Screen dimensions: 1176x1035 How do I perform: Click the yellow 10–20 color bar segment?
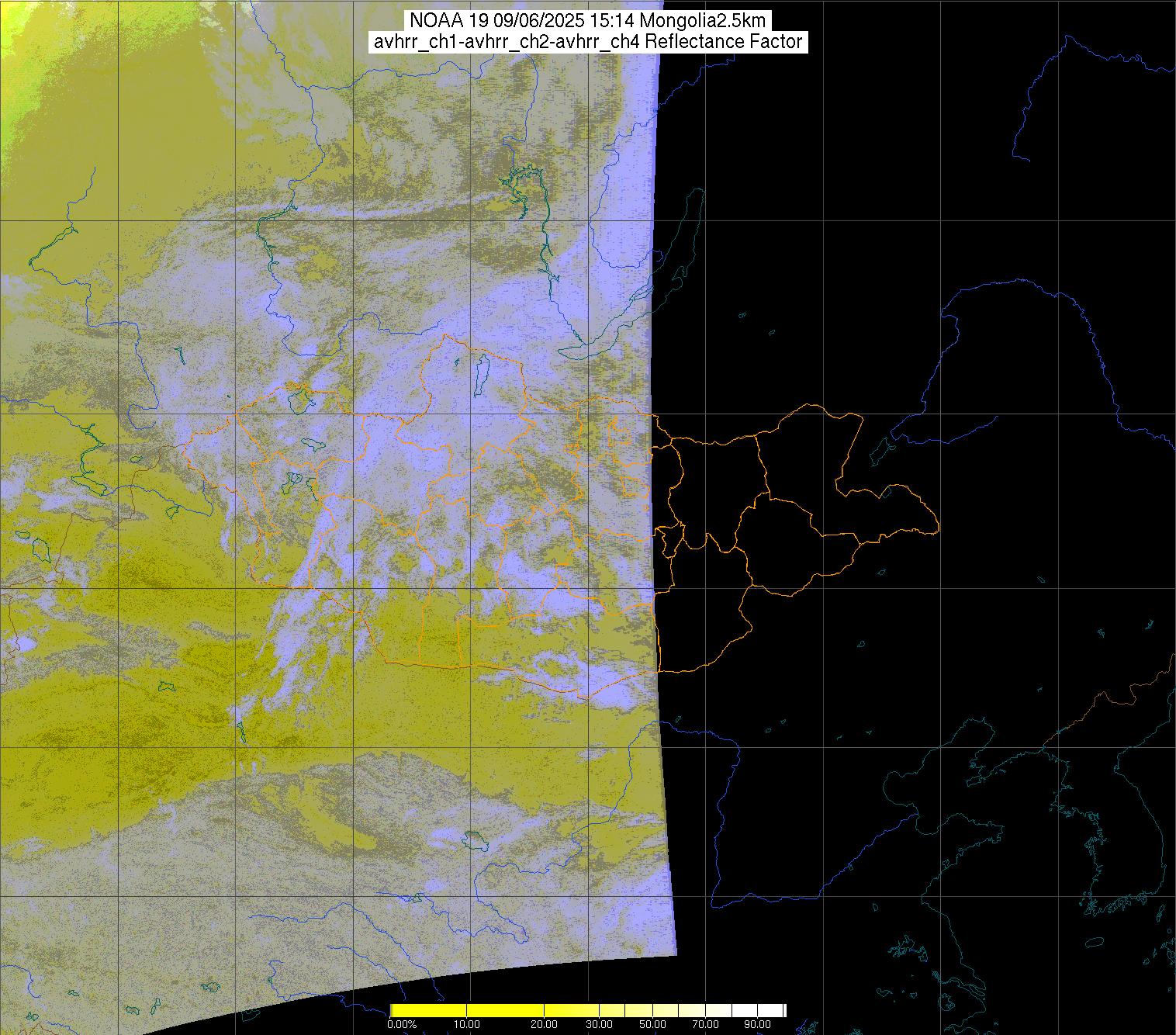click(505, 1010)
